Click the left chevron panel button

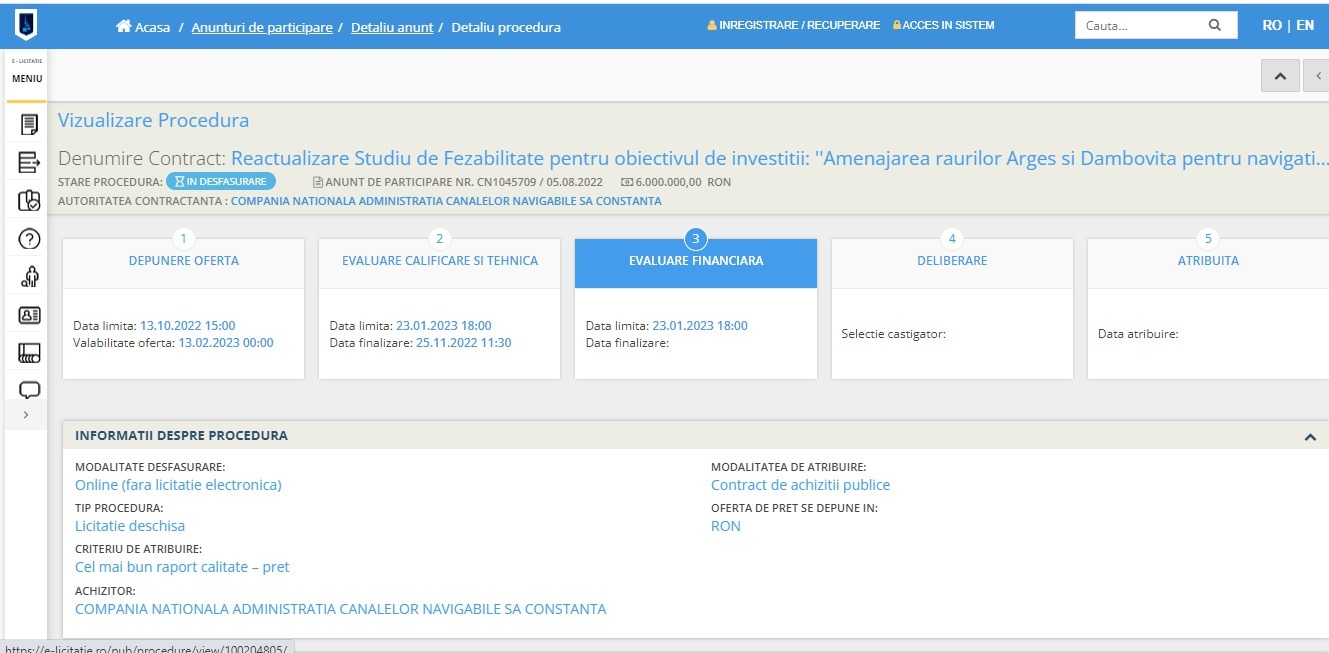1318,76
